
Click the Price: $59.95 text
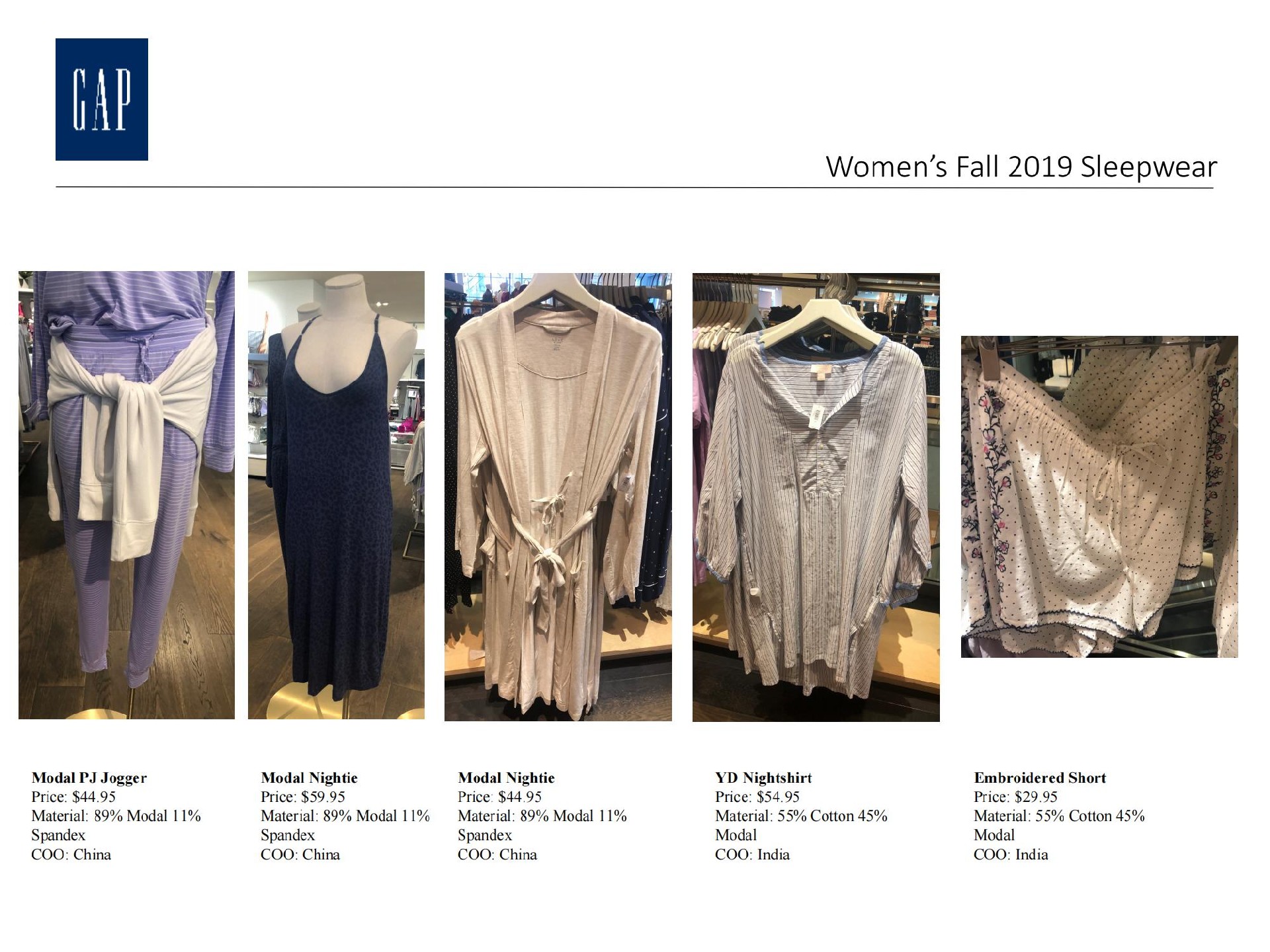tap(303, 797)
